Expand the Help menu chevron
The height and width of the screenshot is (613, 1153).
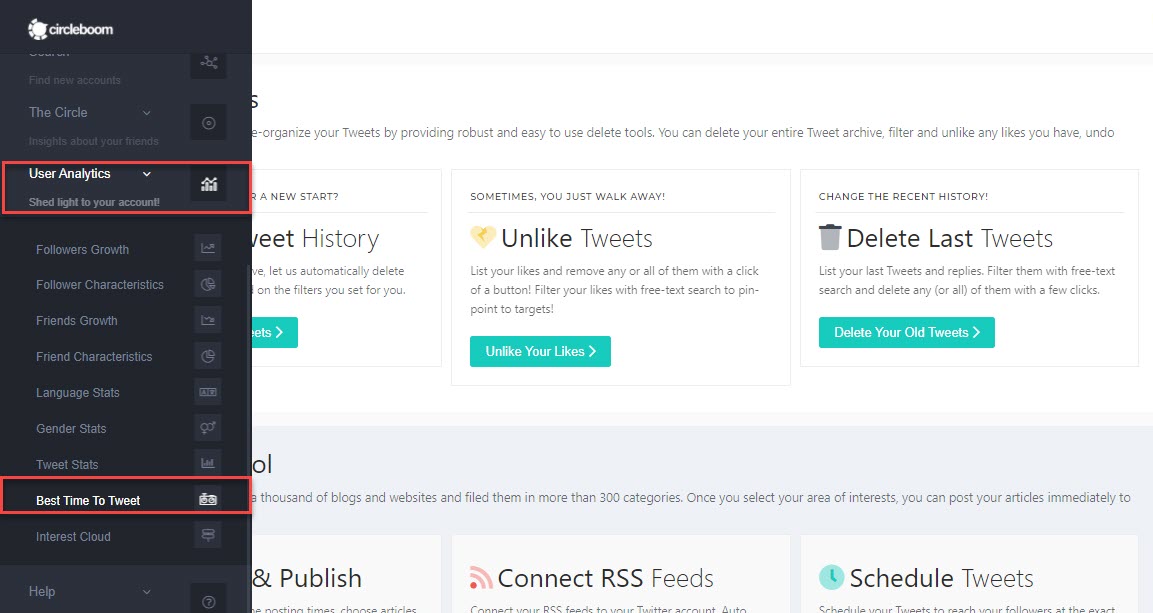pos(146,592)
